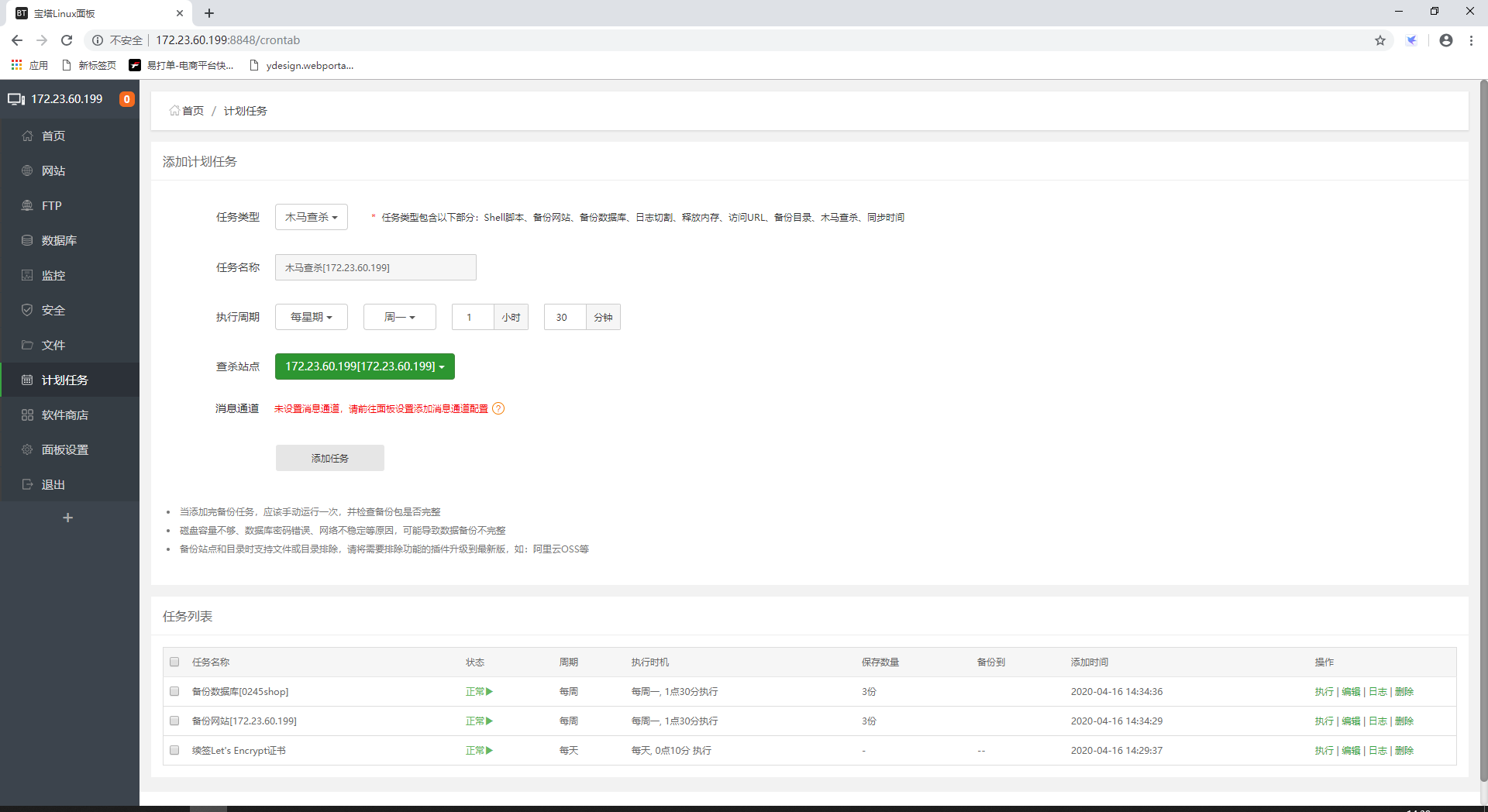The height and width of the screenshot is (812, 1488).
Task: Click 执行 for 续签Let's Encrypt证书 row
Action: [1324, 751]
